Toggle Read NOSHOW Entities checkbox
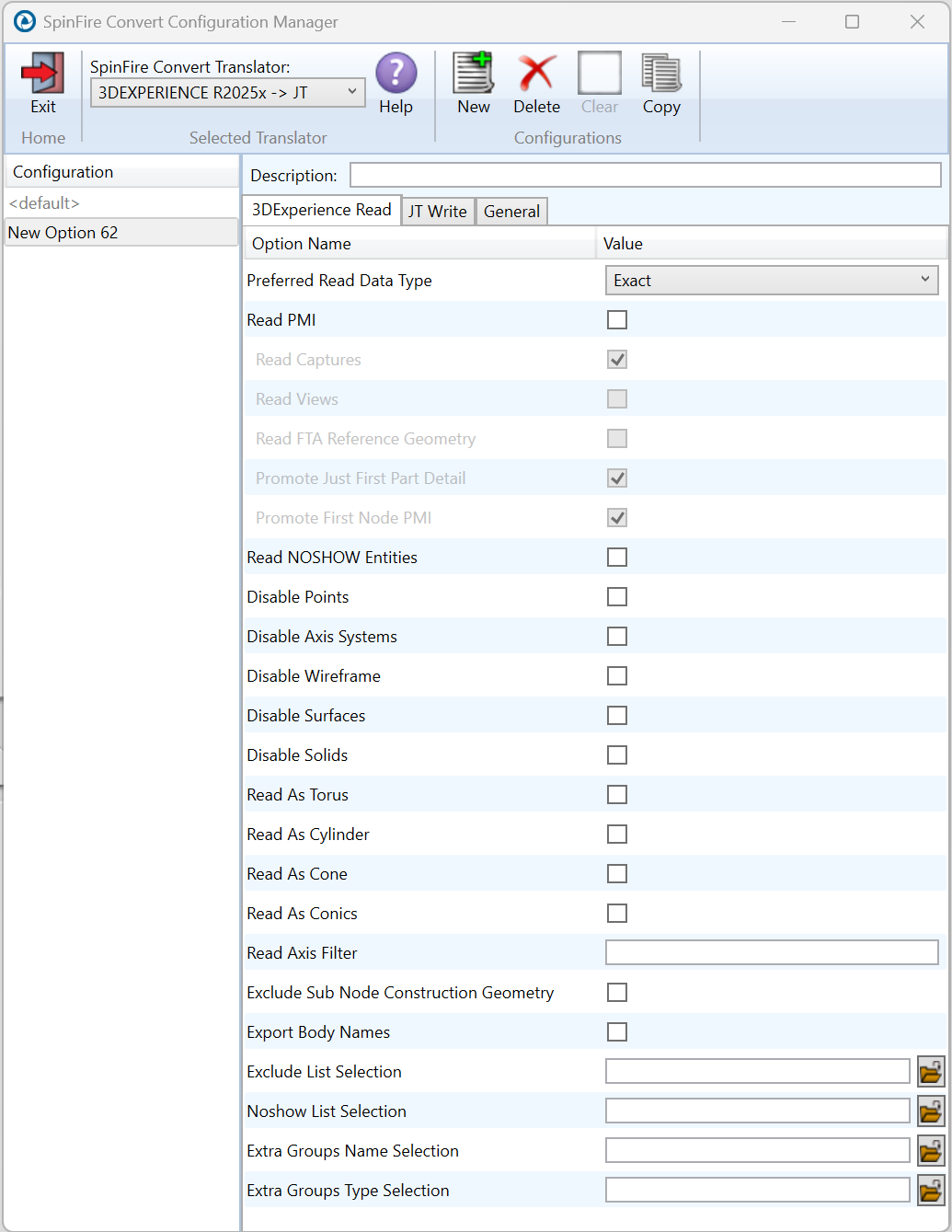This screenshot has width=952, height=1232. (617, 558)
